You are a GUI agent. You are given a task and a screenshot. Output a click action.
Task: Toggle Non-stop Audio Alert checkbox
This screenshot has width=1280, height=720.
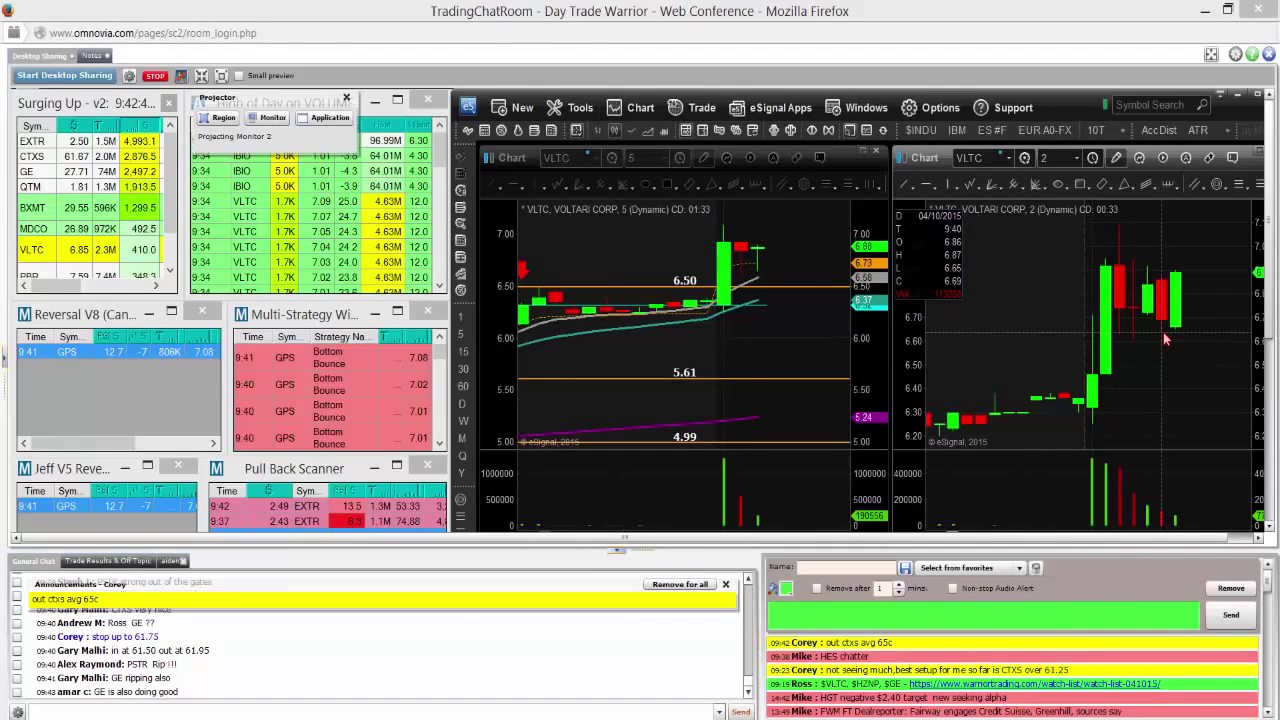point(952,588)
